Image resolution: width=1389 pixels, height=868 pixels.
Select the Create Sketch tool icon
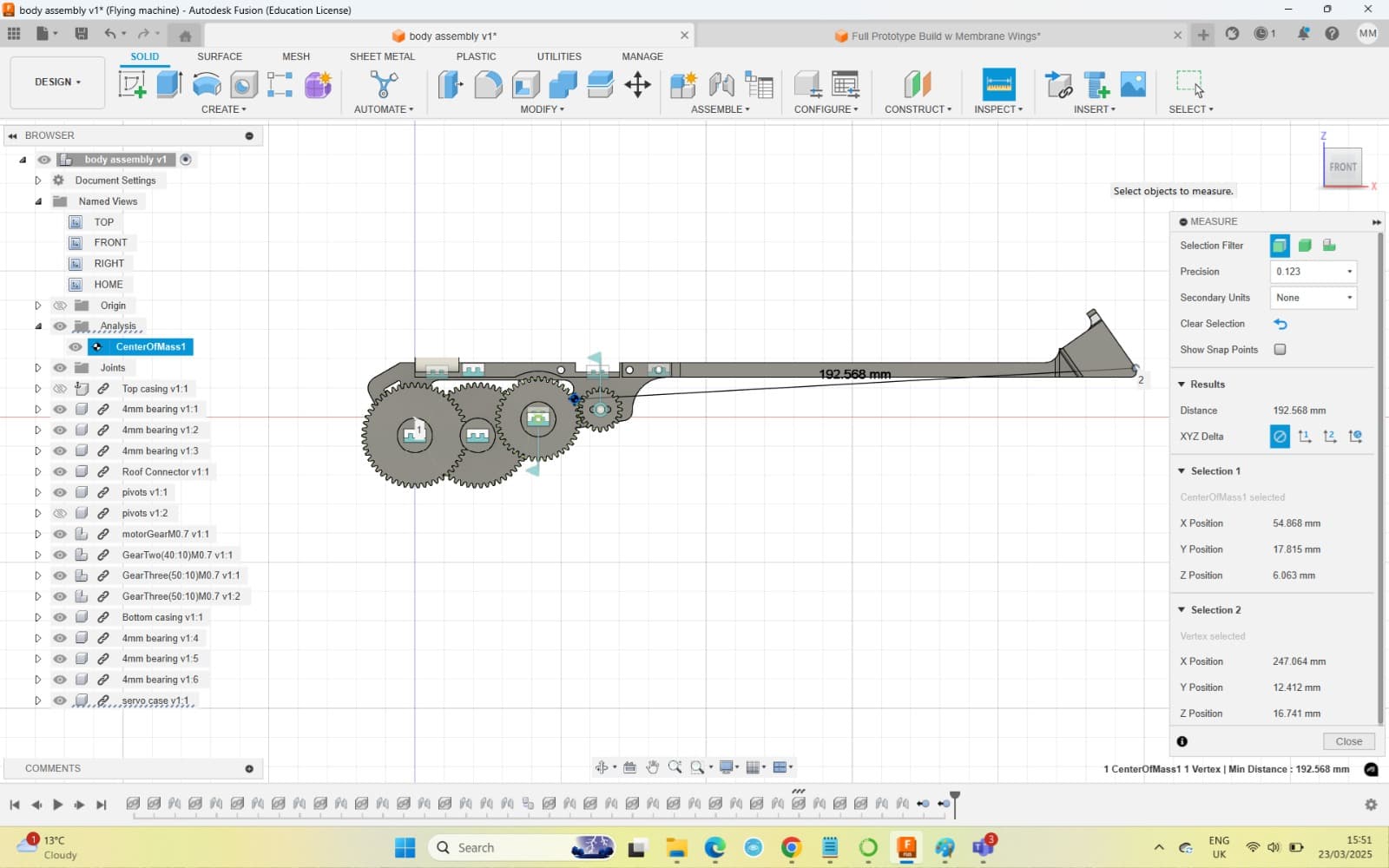[x=132, y=84]
